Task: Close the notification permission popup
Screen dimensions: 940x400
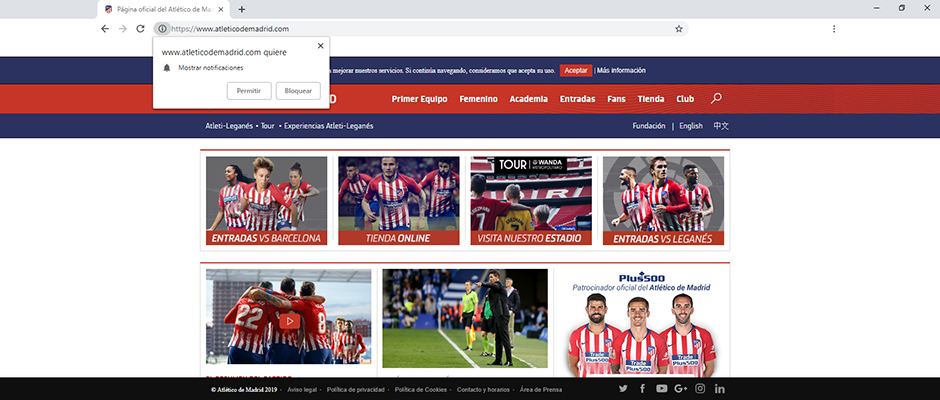Action: [321, 46]
